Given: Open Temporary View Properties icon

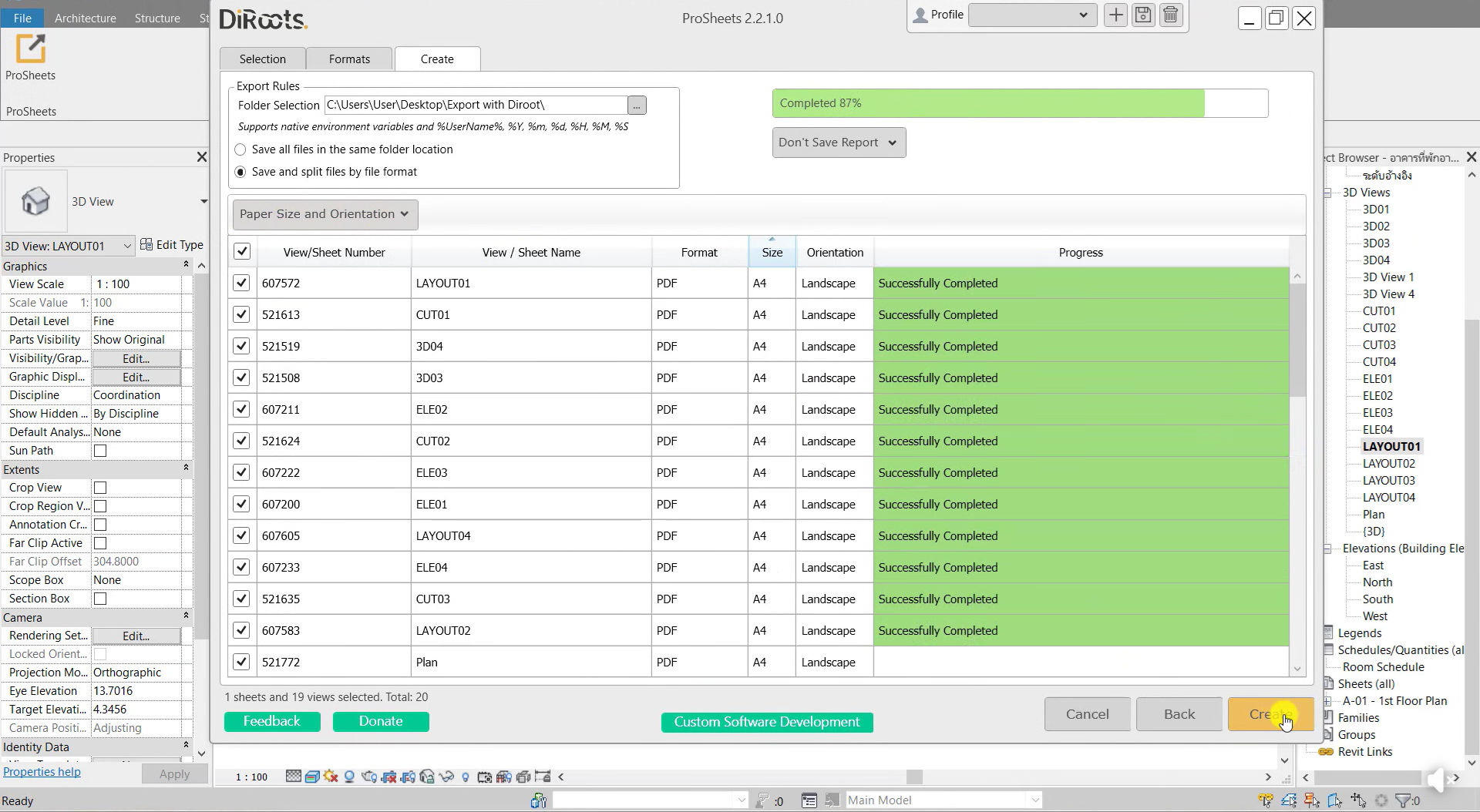Looking at the screenshot, I should (485, 777).
